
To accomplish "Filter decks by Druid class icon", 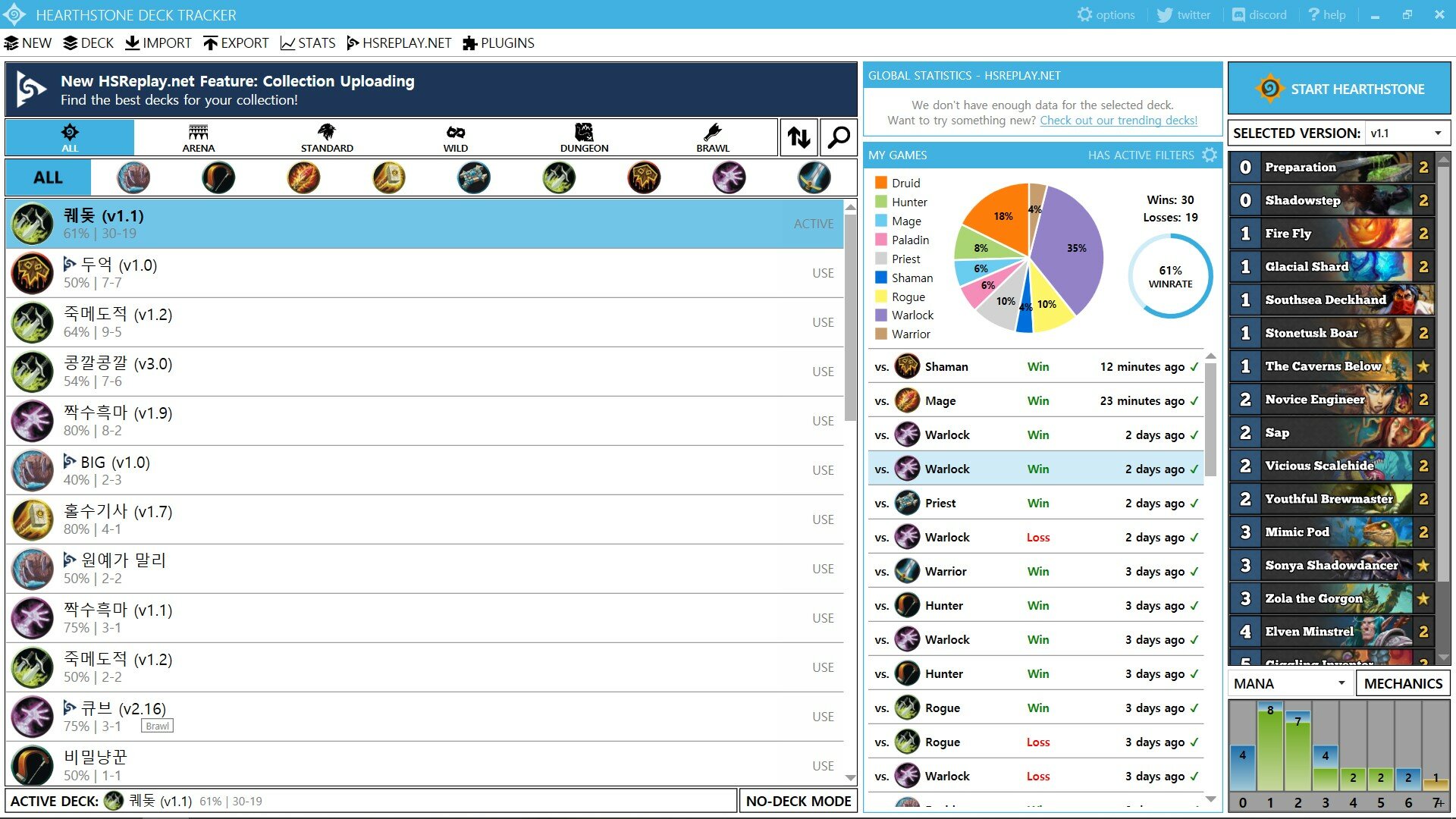I will 133,177.
